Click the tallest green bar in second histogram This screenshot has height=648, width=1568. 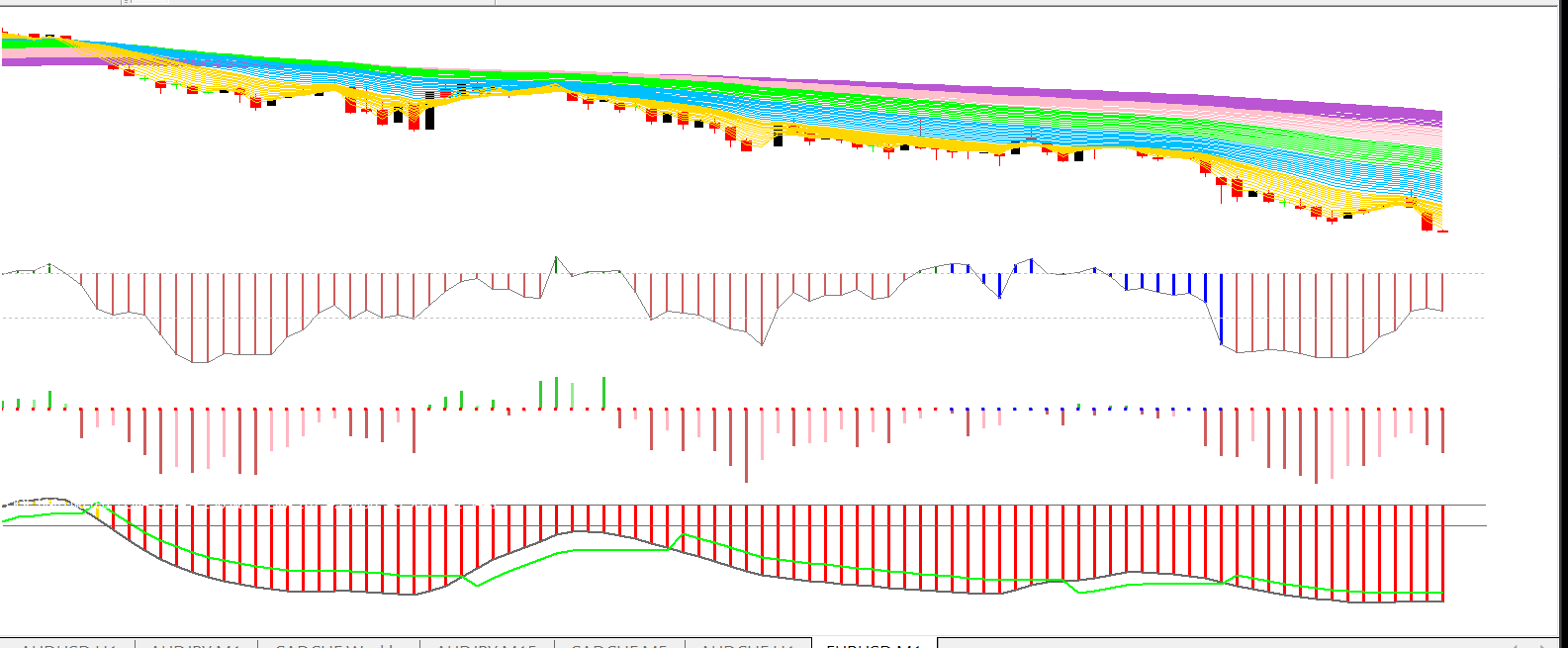603,392
